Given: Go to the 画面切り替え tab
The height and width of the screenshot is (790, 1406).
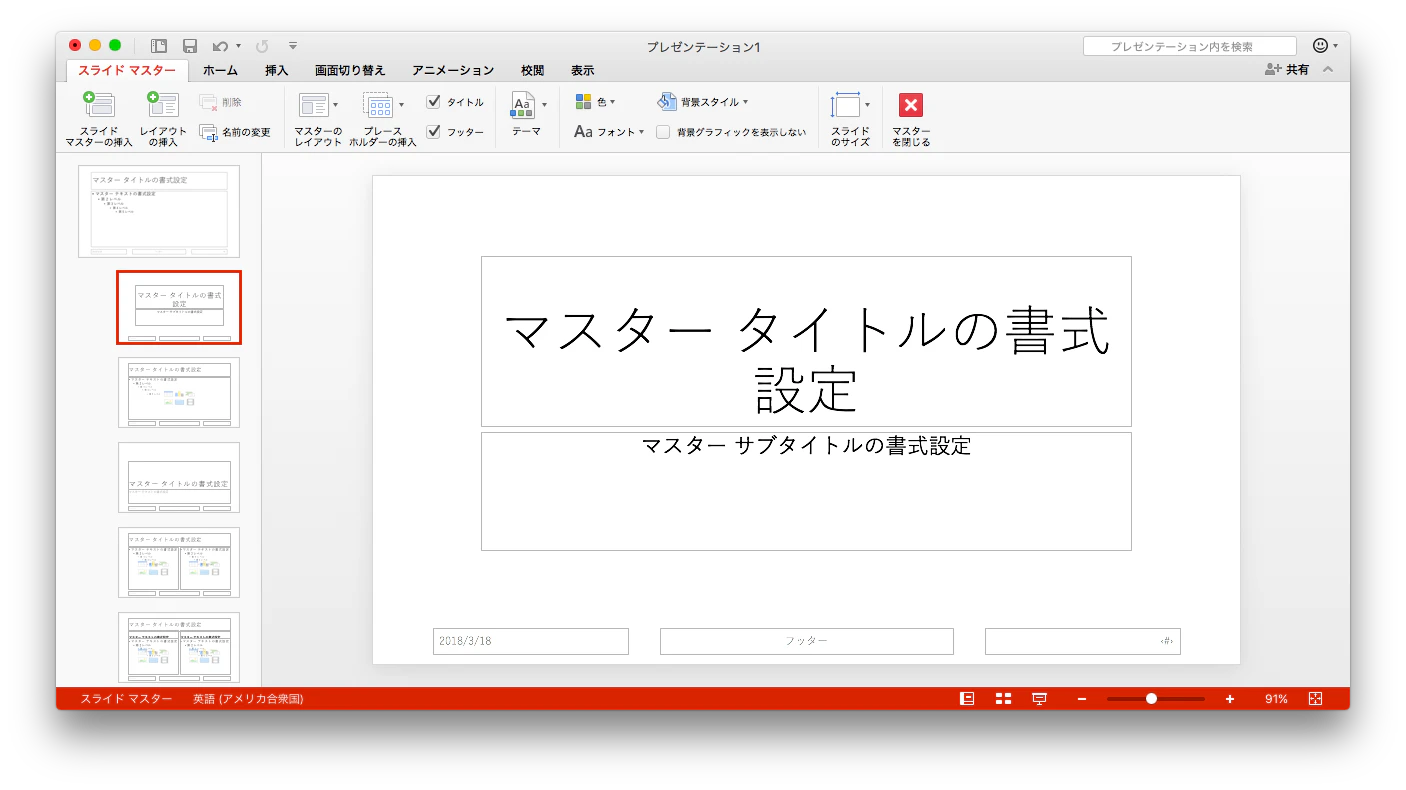Looking at the screenshot, I should point(350,71).
